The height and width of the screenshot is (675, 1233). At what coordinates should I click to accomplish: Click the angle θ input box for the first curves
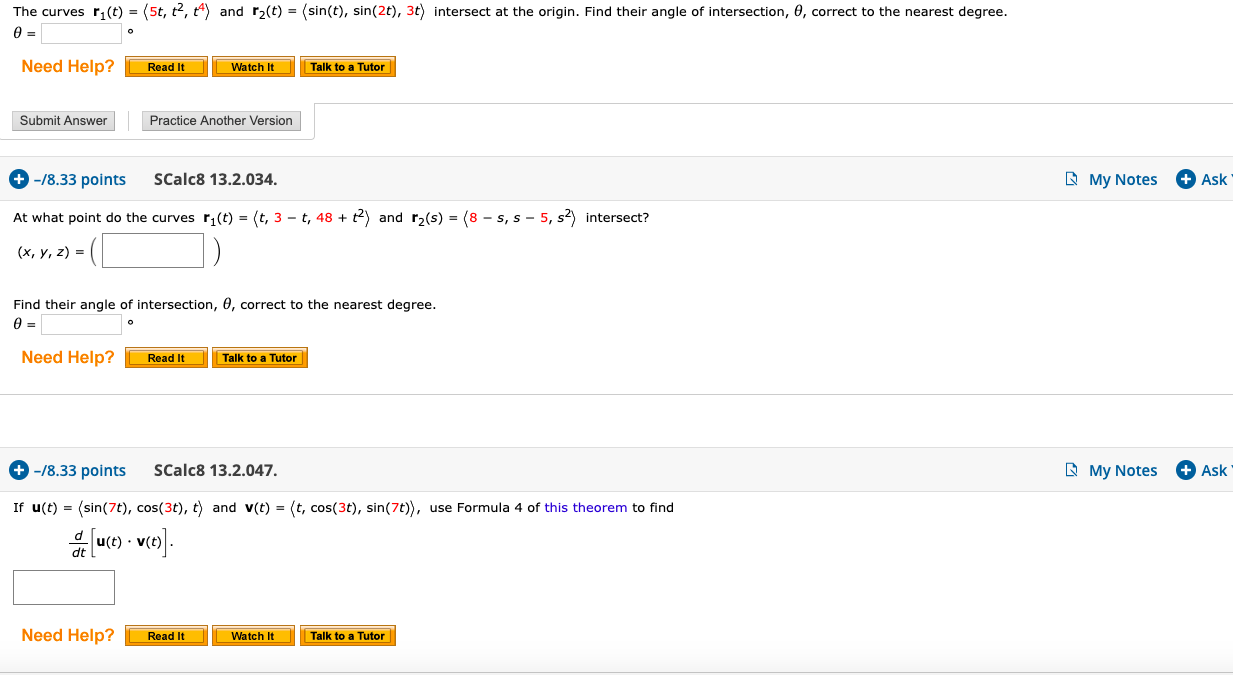(80, 32)
